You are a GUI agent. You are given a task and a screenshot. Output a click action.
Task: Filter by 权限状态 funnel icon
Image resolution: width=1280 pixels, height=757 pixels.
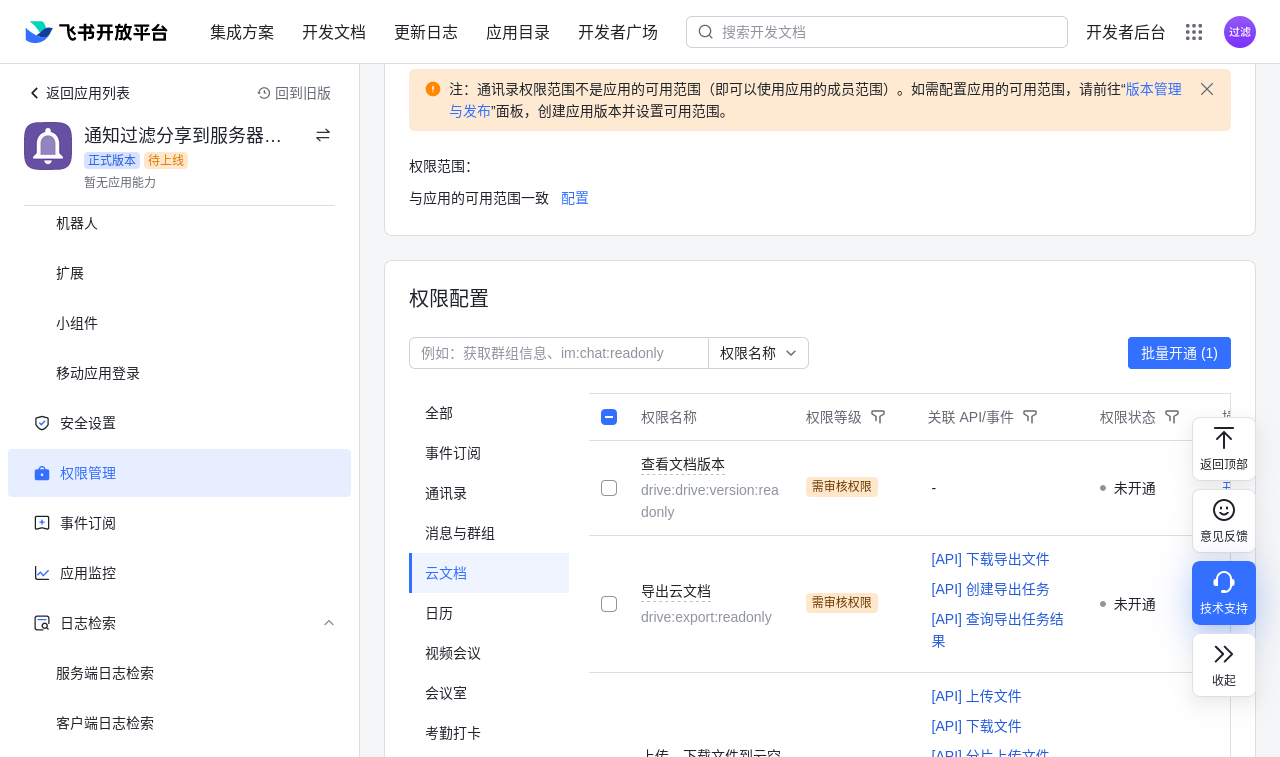click(x=1172, y=417)
